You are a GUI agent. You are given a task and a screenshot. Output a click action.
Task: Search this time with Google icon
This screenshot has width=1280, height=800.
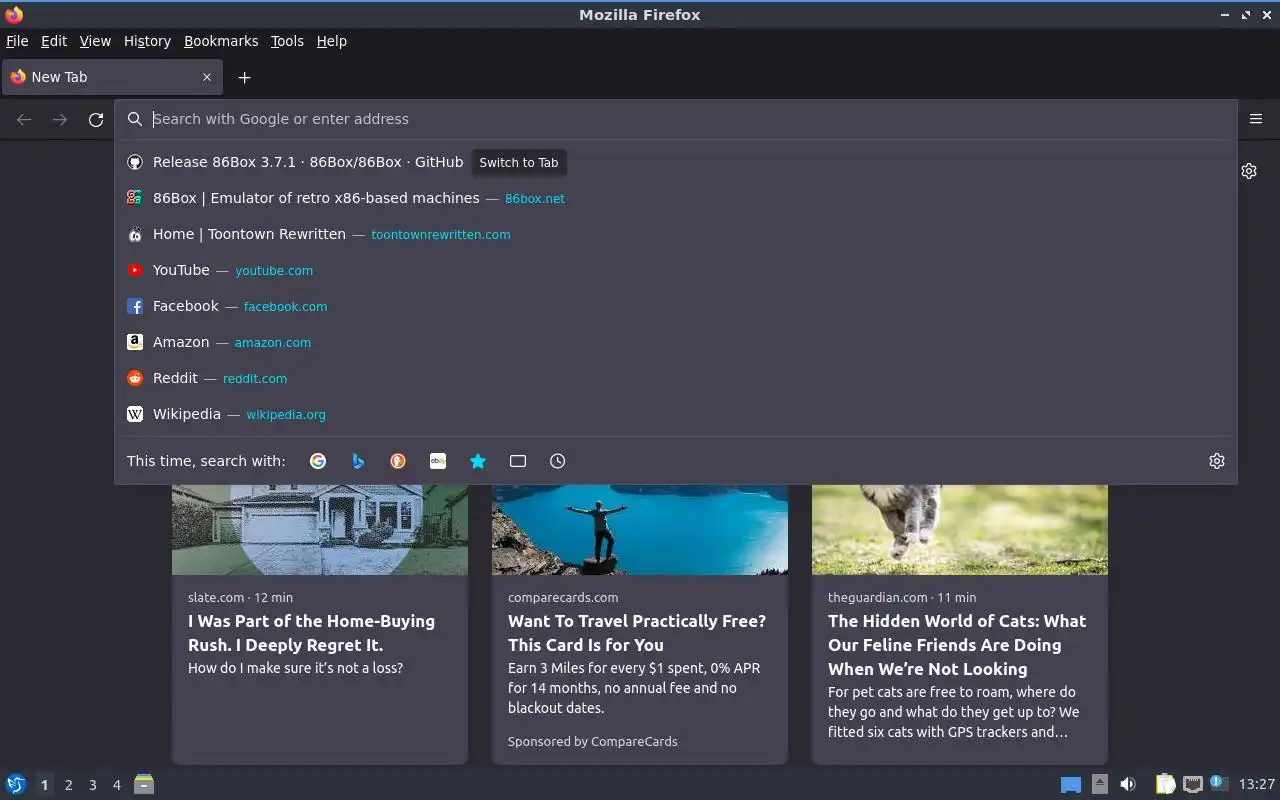coord(318,461)
